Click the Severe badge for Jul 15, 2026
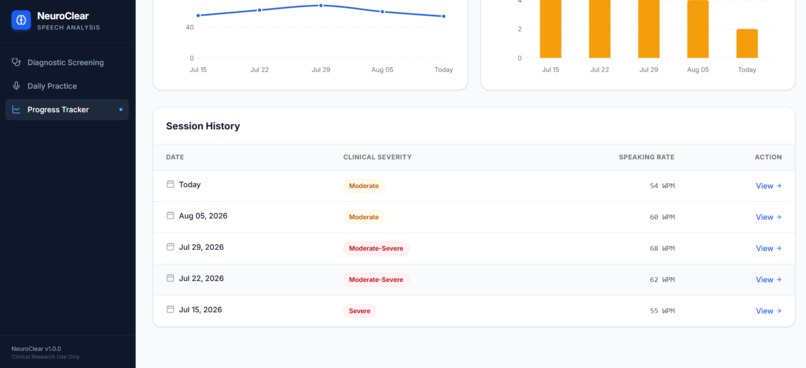The width and height of the screenshot is (806, 368). tap(360, 311)
